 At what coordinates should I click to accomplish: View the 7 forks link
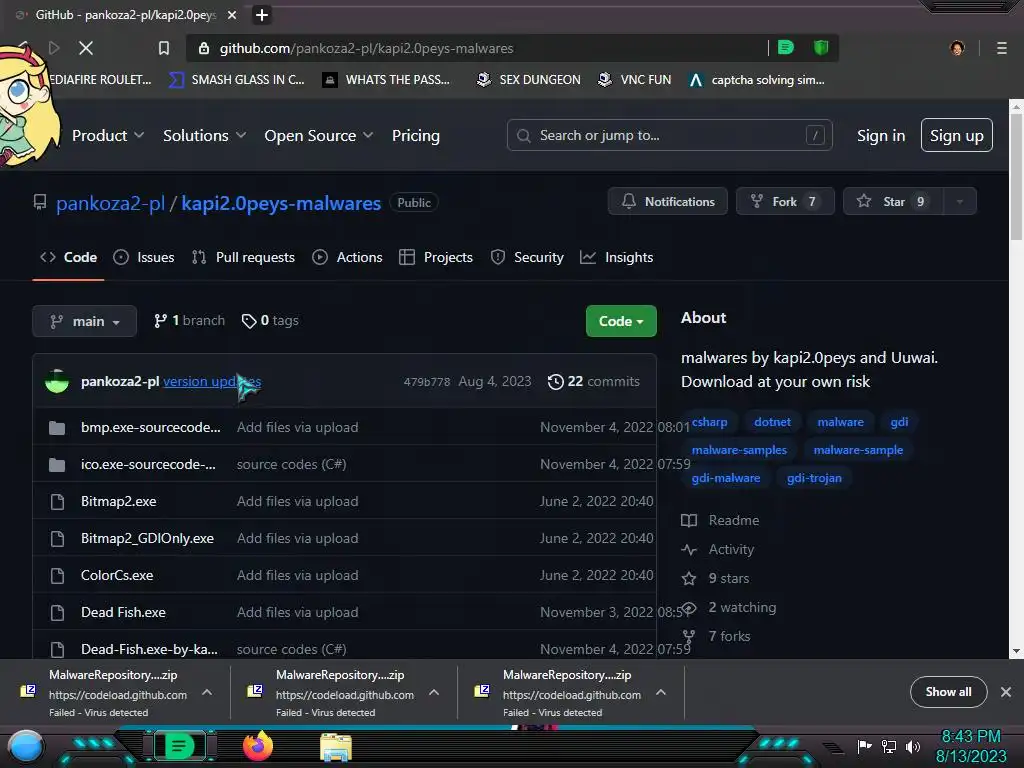[x=716, y=636]
